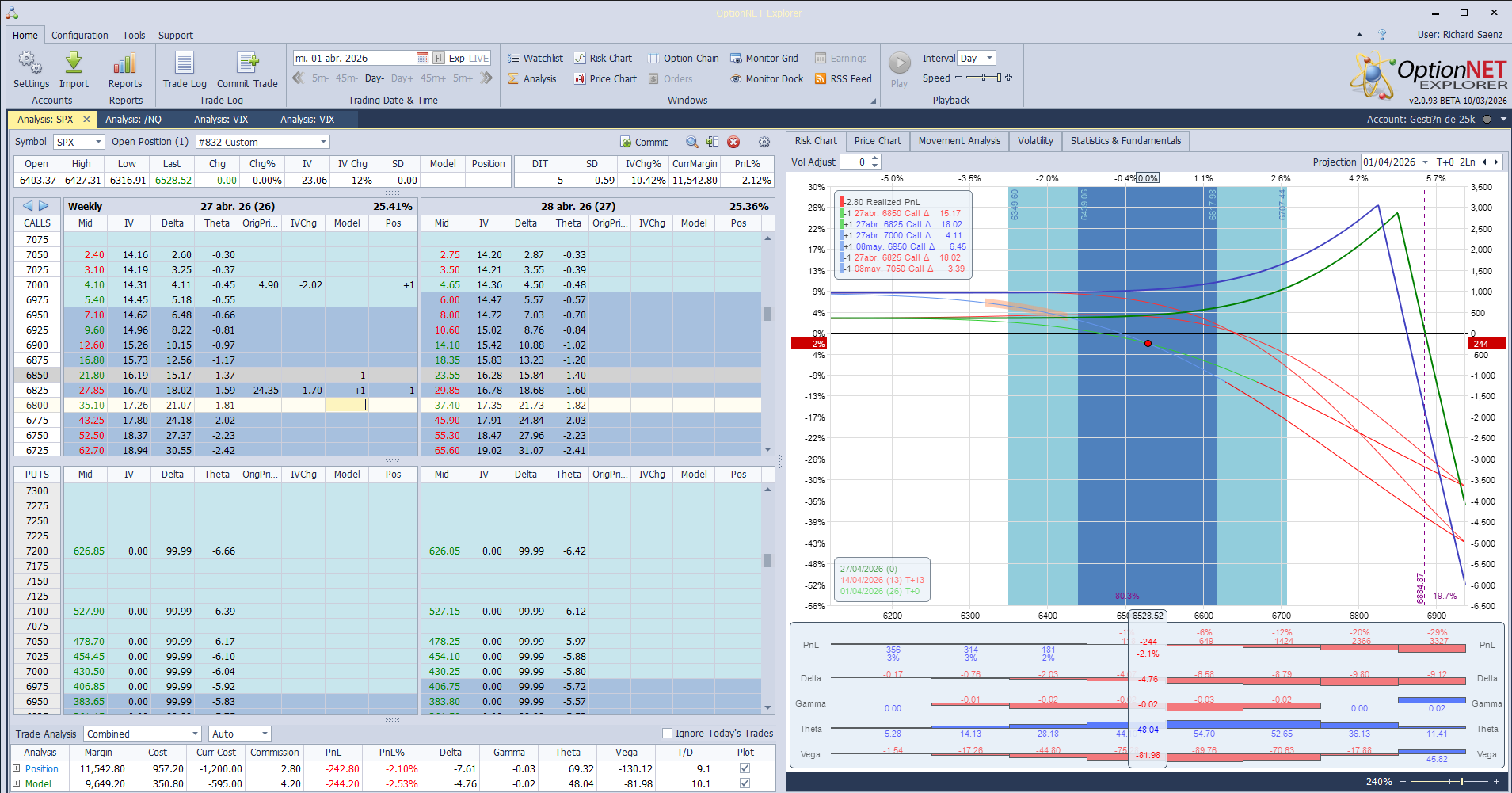Click the red X delete trade icon
The image size is (1512, 793).
pyautogui.click(x=733, y=142)
